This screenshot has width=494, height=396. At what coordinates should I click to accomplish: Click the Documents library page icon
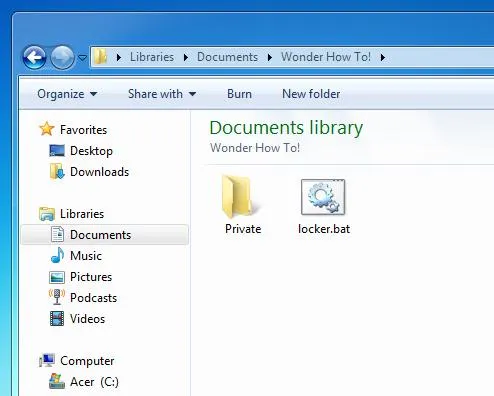pos(57,234)
